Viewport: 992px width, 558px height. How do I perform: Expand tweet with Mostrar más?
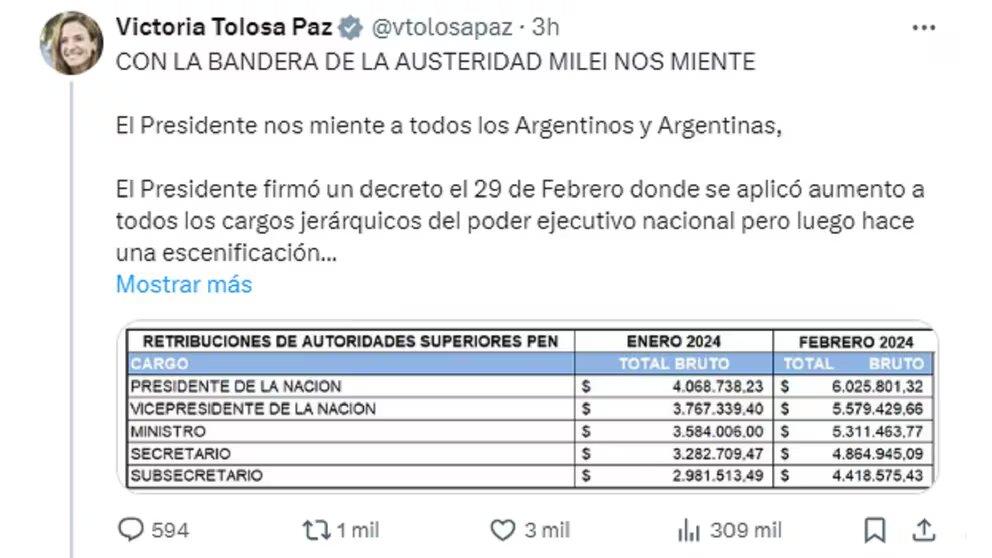tap(184, 285)
